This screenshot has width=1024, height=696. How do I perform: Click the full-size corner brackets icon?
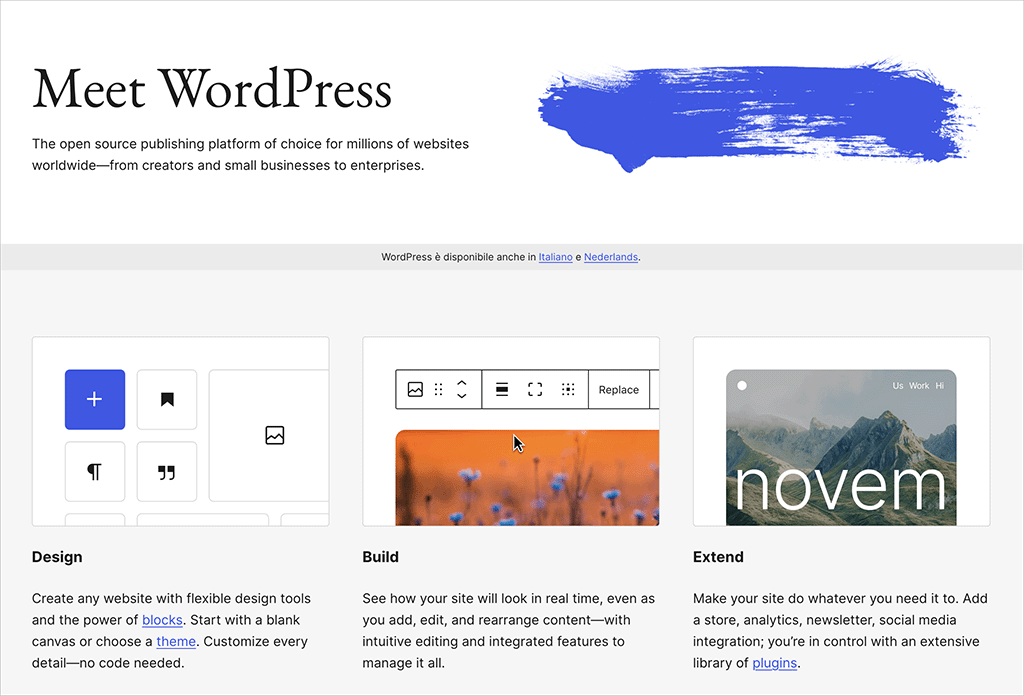click(535, 390)
